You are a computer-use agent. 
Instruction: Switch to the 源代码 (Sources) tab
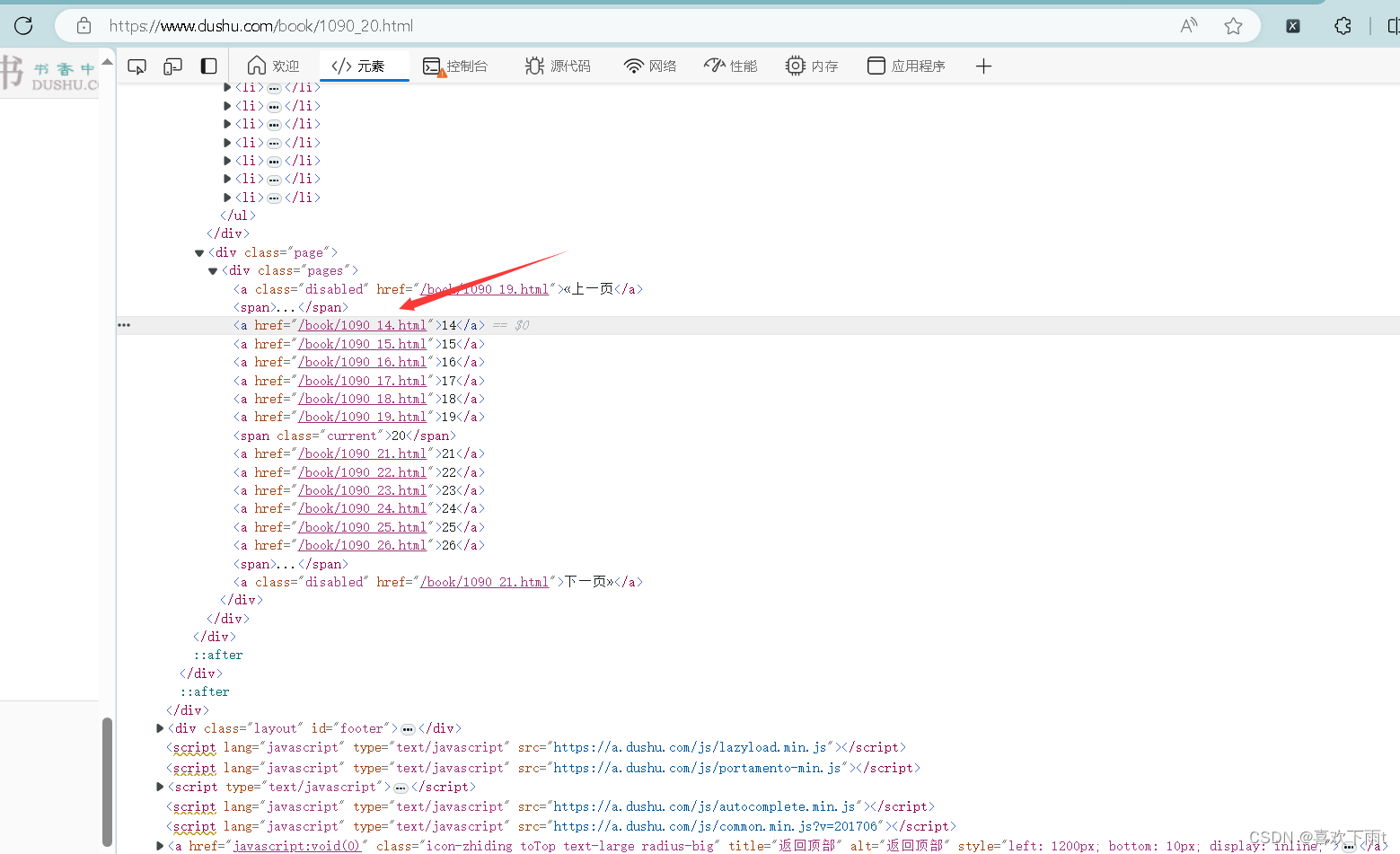558,66
